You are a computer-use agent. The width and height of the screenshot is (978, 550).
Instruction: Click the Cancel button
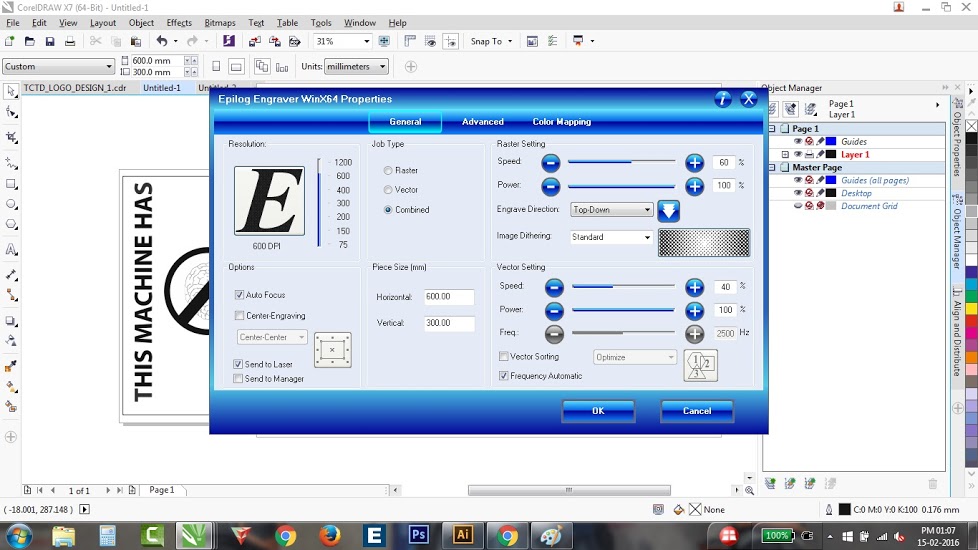coord(697,411)
